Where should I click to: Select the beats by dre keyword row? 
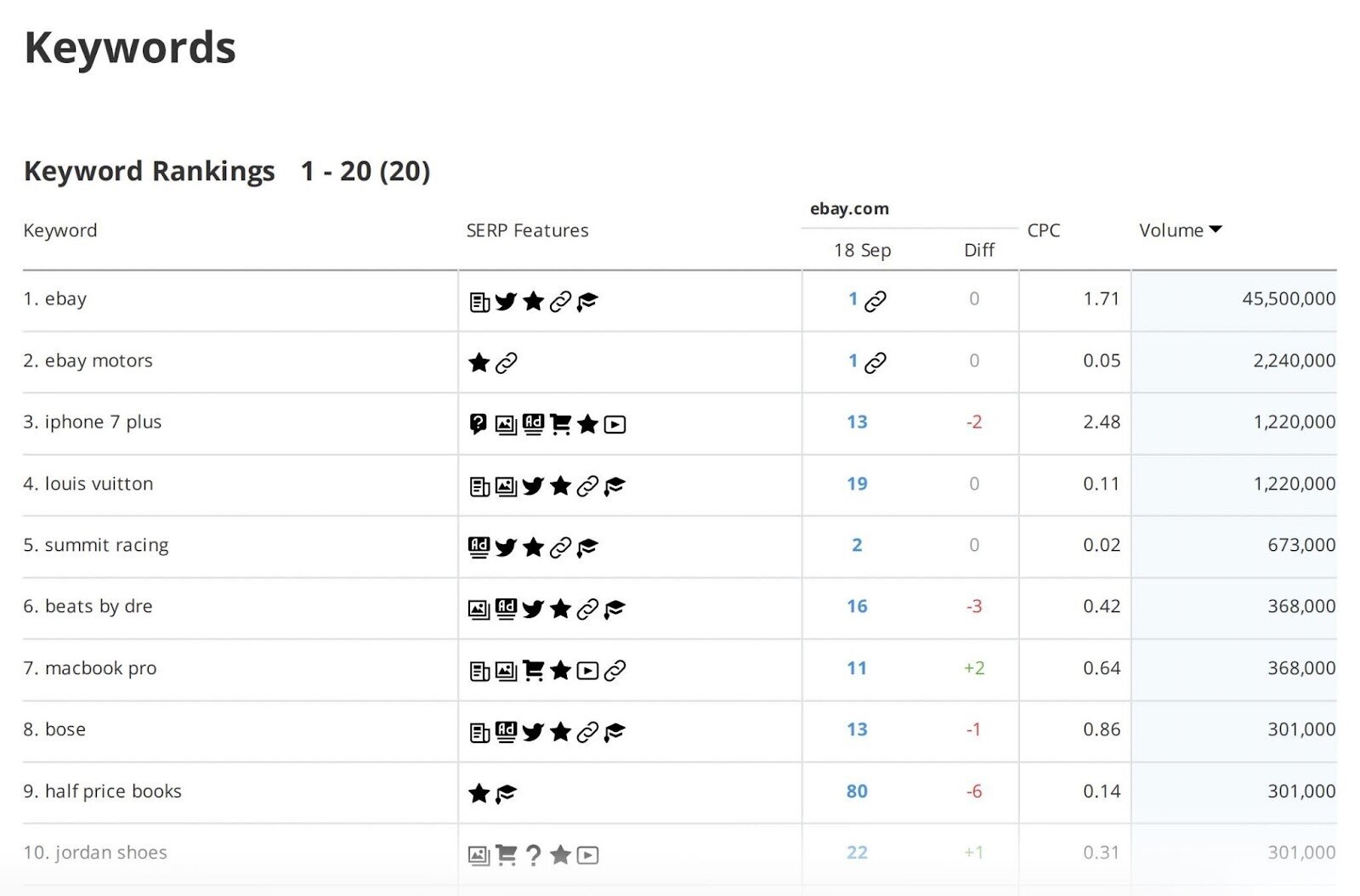99,606
